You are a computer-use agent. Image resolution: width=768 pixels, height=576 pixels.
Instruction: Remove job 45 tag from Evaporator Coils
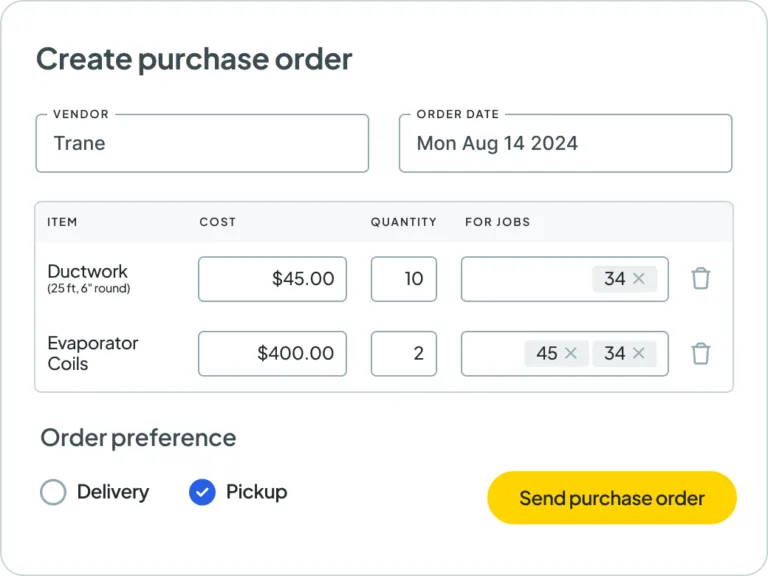point(571,353)
